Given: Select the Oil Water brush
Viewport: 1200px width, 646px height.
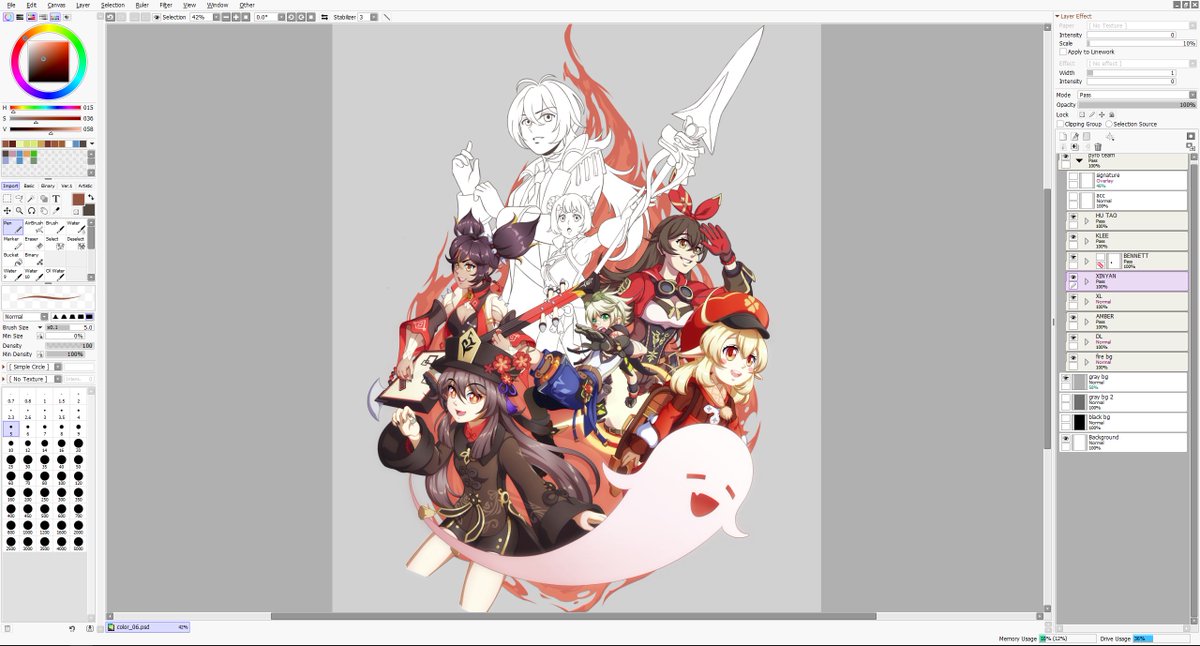Looking at the screenshot, I should [55, 275].
